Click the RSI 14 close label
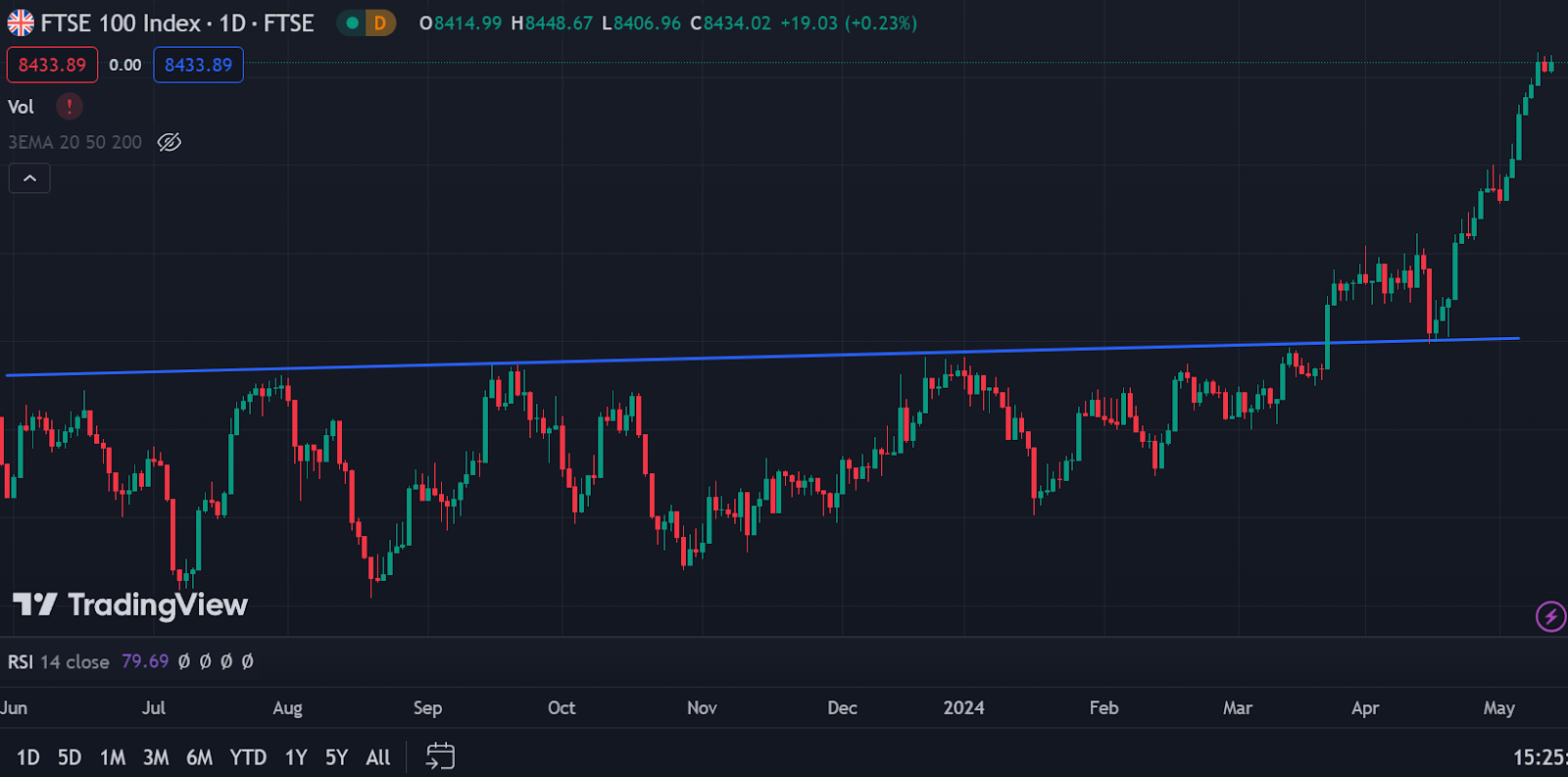1568x777 pixels. (59, 661)
